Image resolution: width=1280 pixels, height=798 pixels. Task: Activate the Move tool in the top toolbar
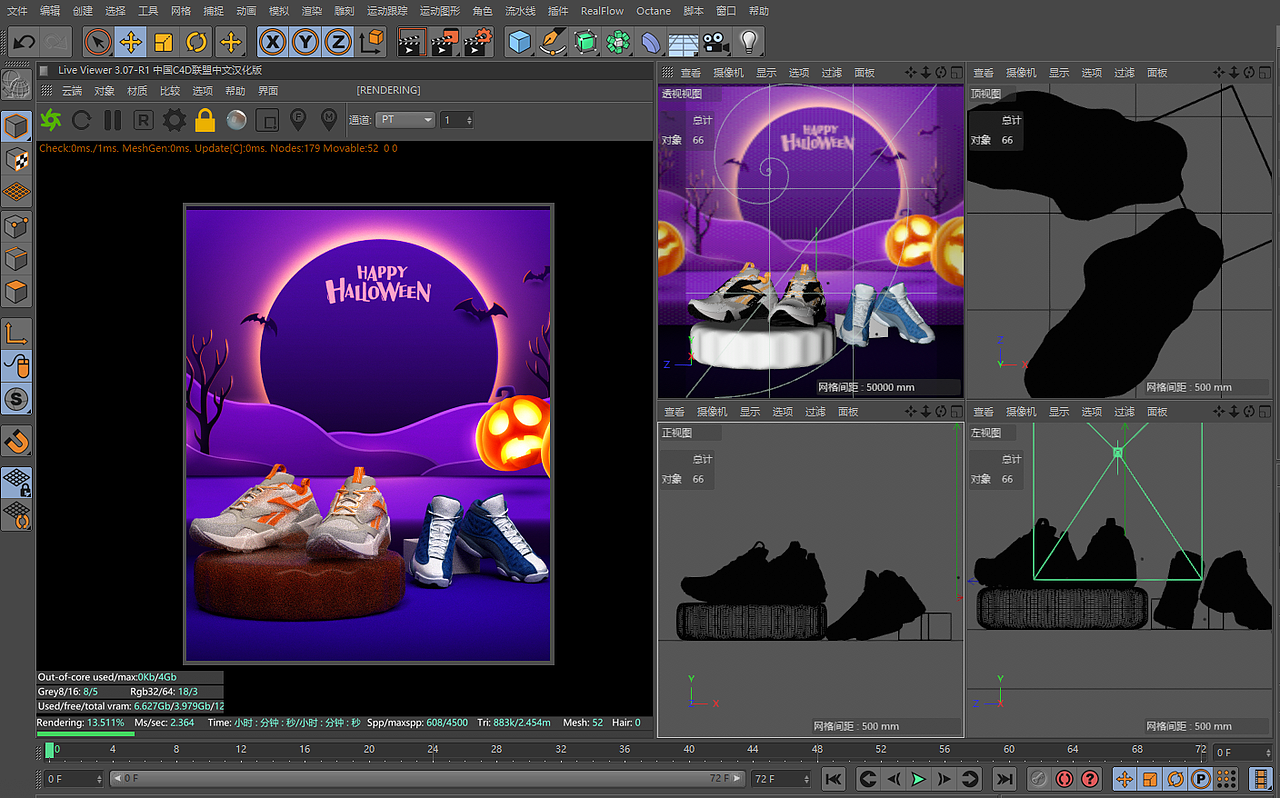point(130,42)
